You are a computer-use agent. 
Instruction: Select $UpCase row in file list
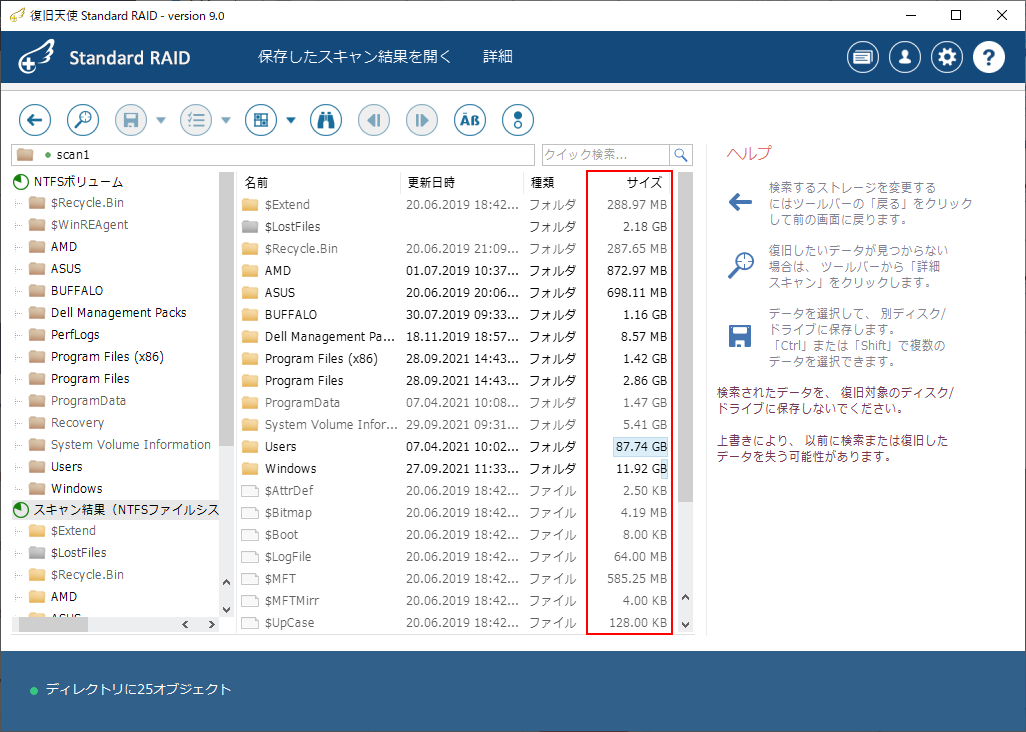tap(455, 623)
